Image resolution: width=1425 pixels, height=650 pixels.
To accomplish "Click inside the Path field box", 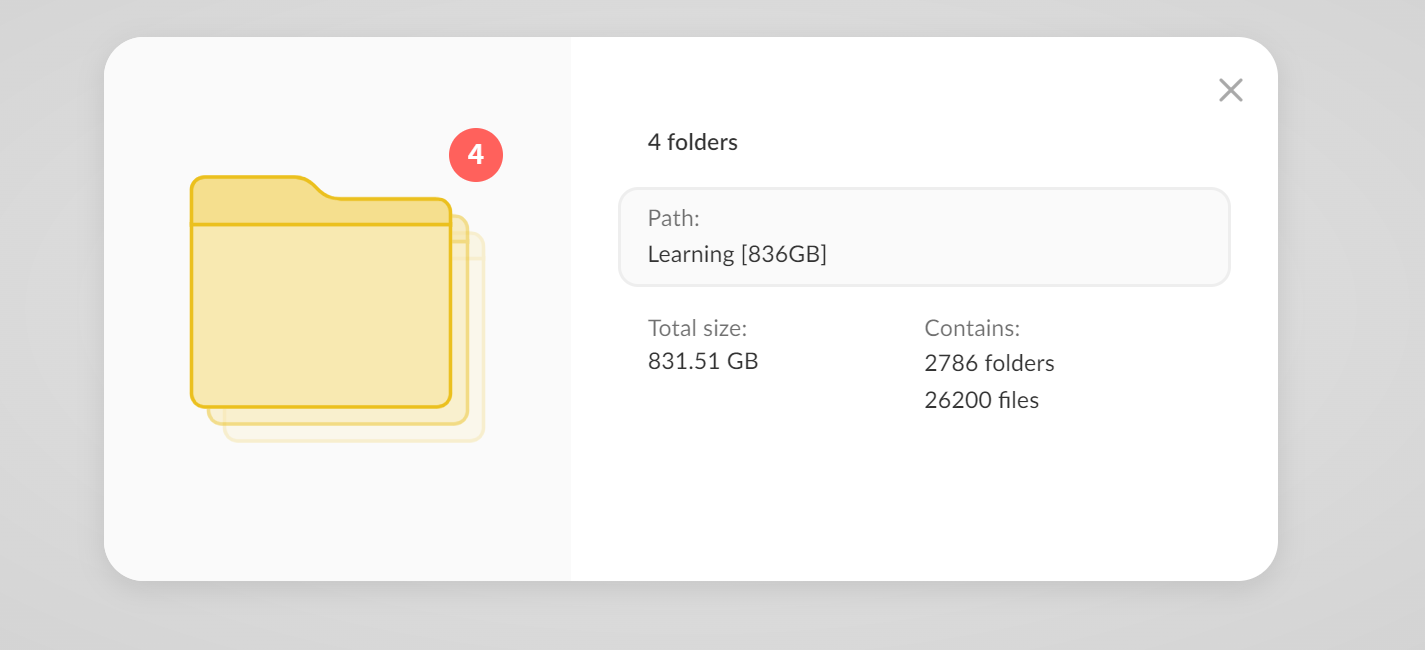I will coord(923,236).
